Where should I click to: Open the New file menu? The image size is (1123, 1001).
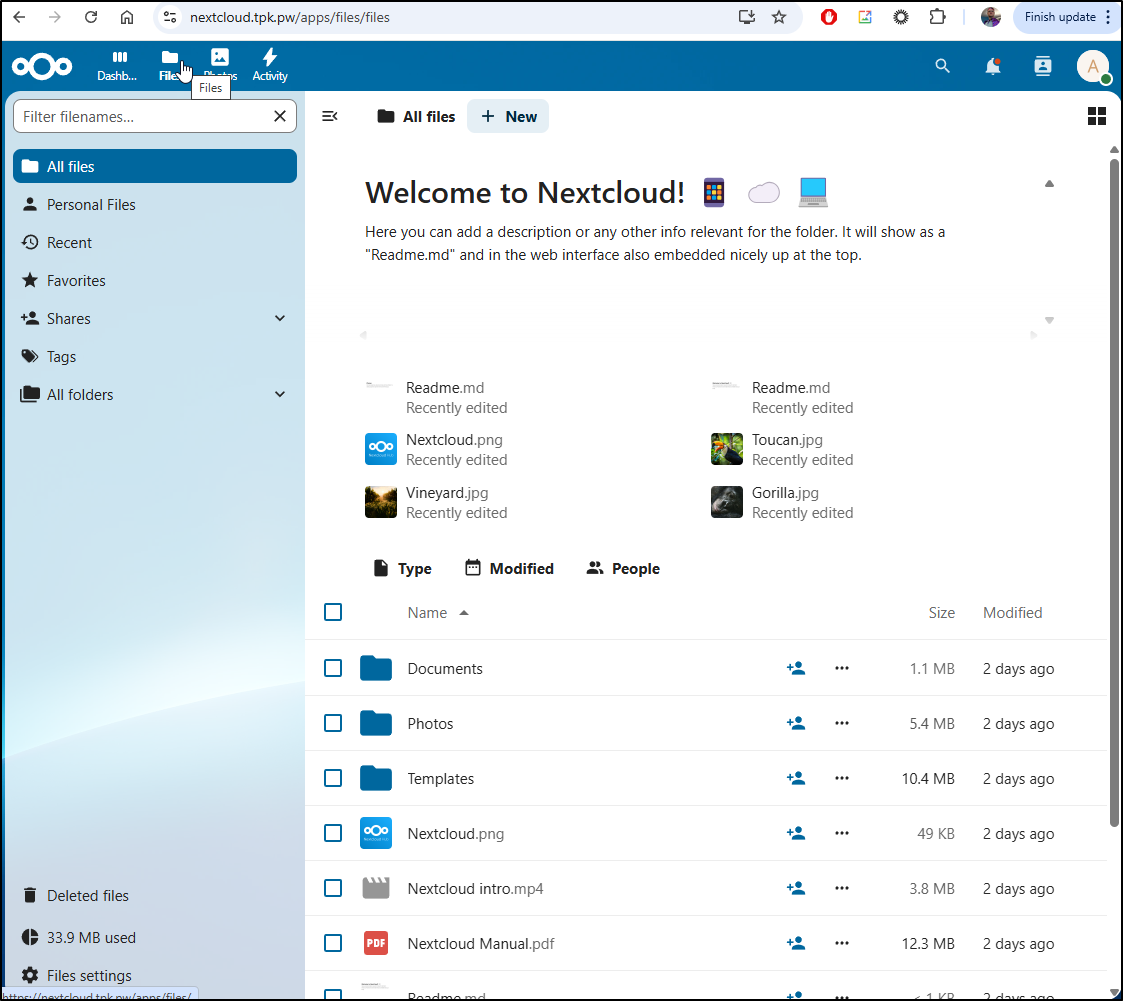point(509,116)
